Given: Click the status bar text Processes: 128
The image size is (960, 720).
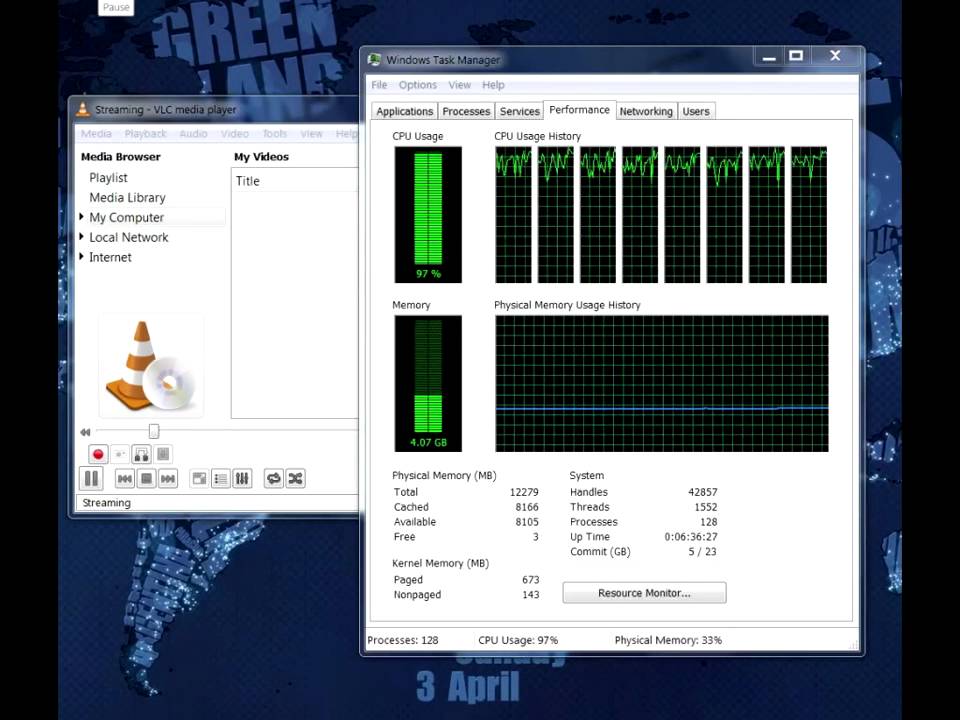Looking at the screenshot, I should tap(403, 640).
